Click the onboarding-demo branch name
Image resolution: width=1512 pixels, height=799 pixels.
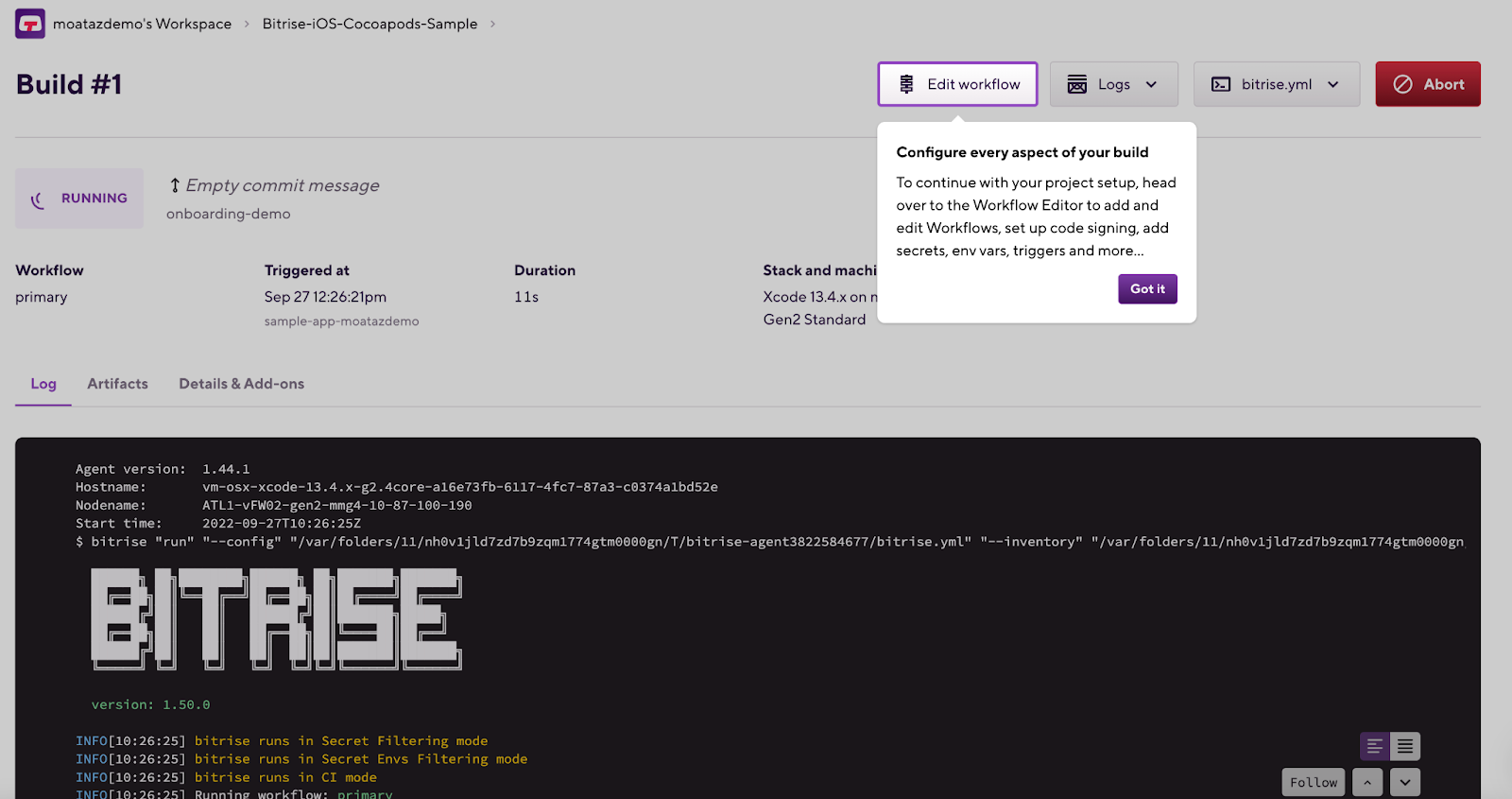229,214
